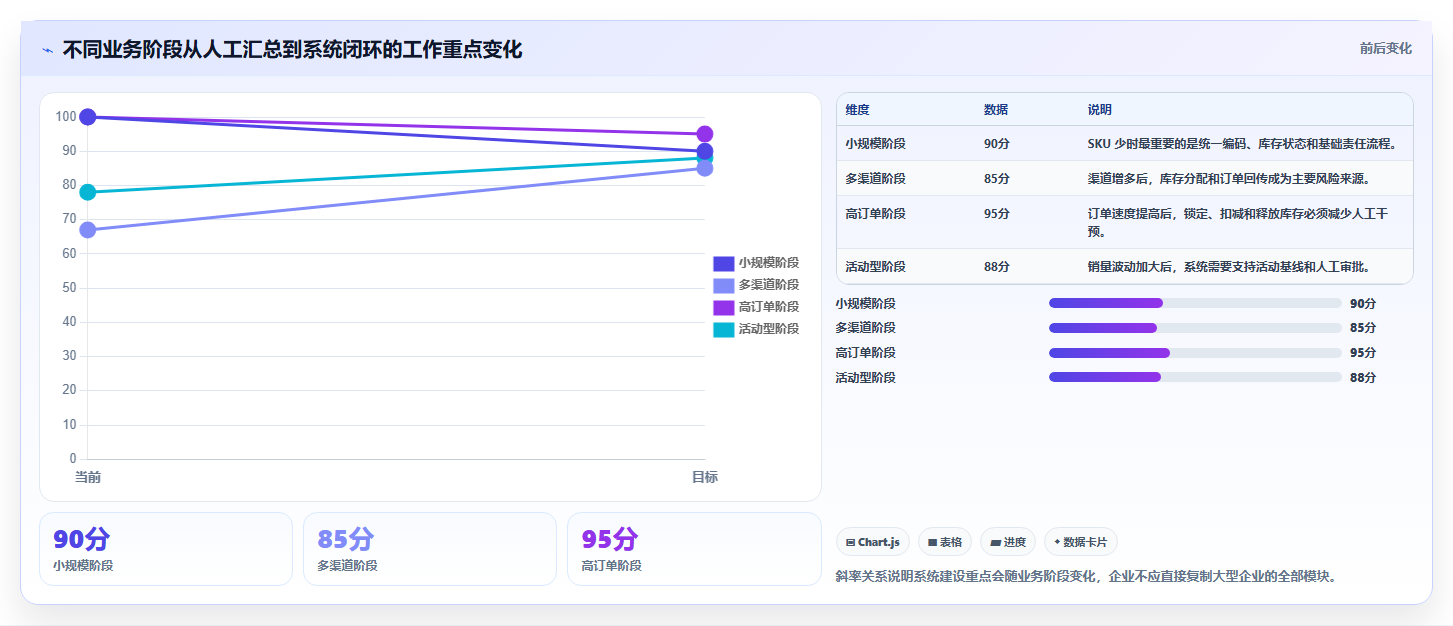The height and width of the screenshot is (626, 1453).
Task: Toggle 活动型阶段 legend swatch in chart
Action: click(724, 329)
